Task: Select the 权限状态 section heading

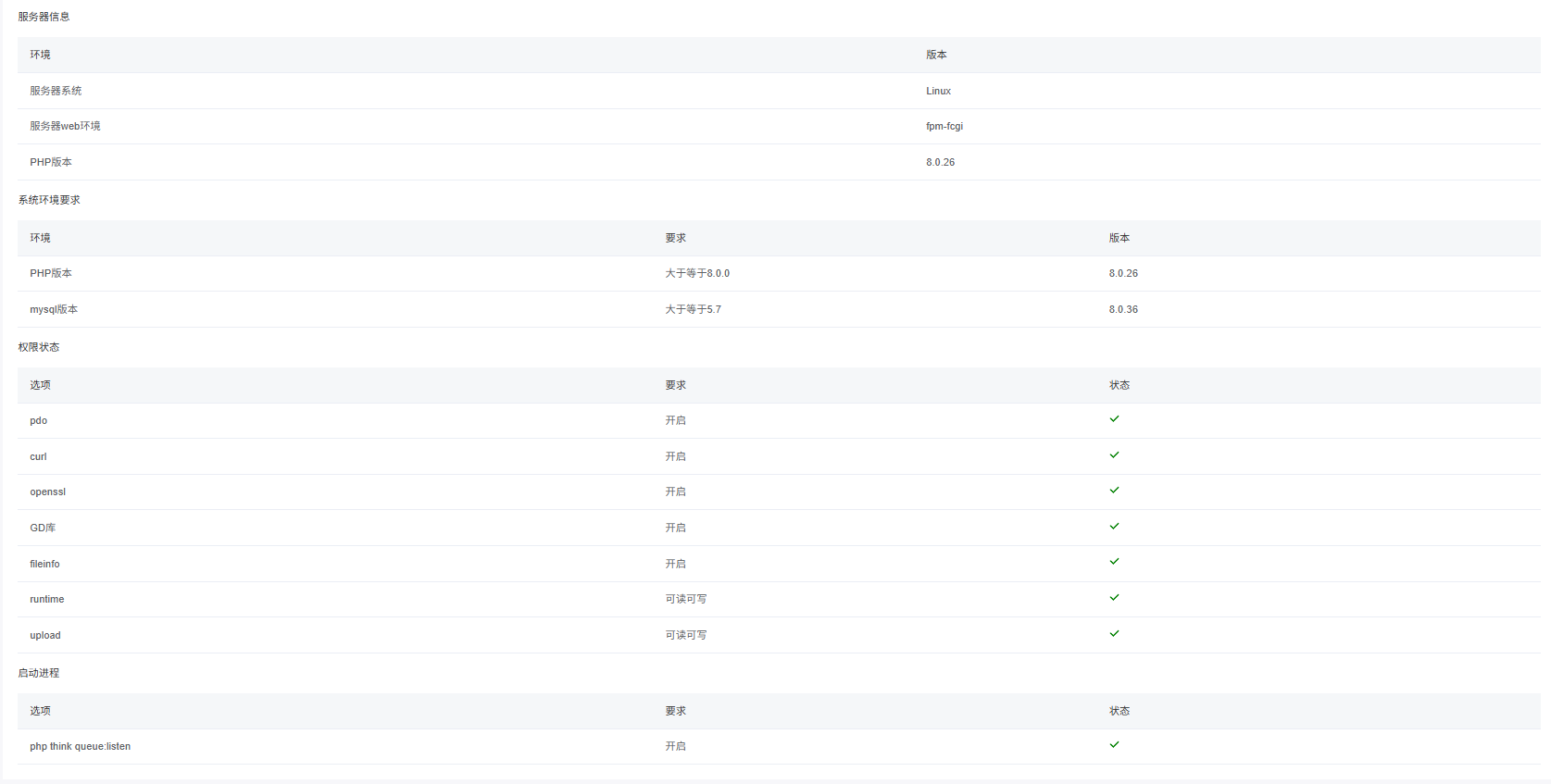Action: coord(39,347)
